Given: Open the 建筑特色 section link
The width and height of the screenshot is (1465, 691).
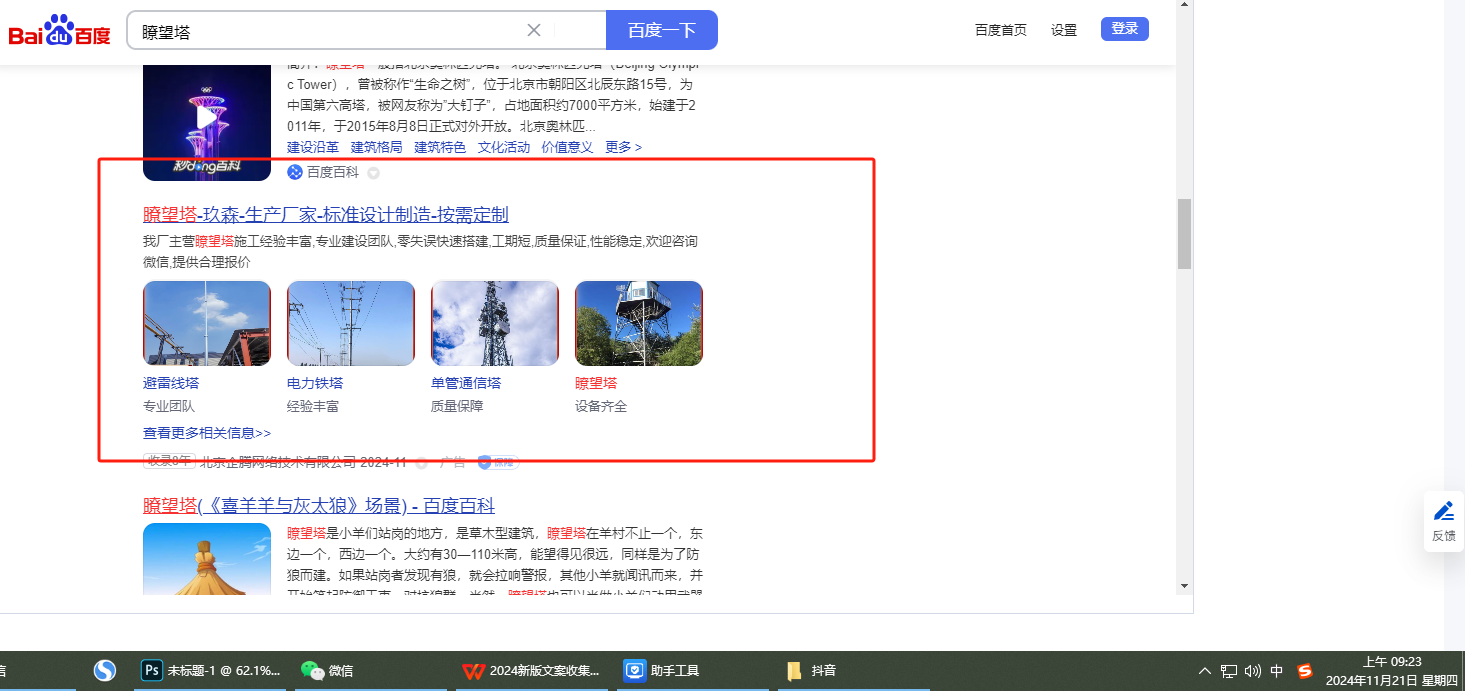Looking at the screenshot, I should (440, 147).
